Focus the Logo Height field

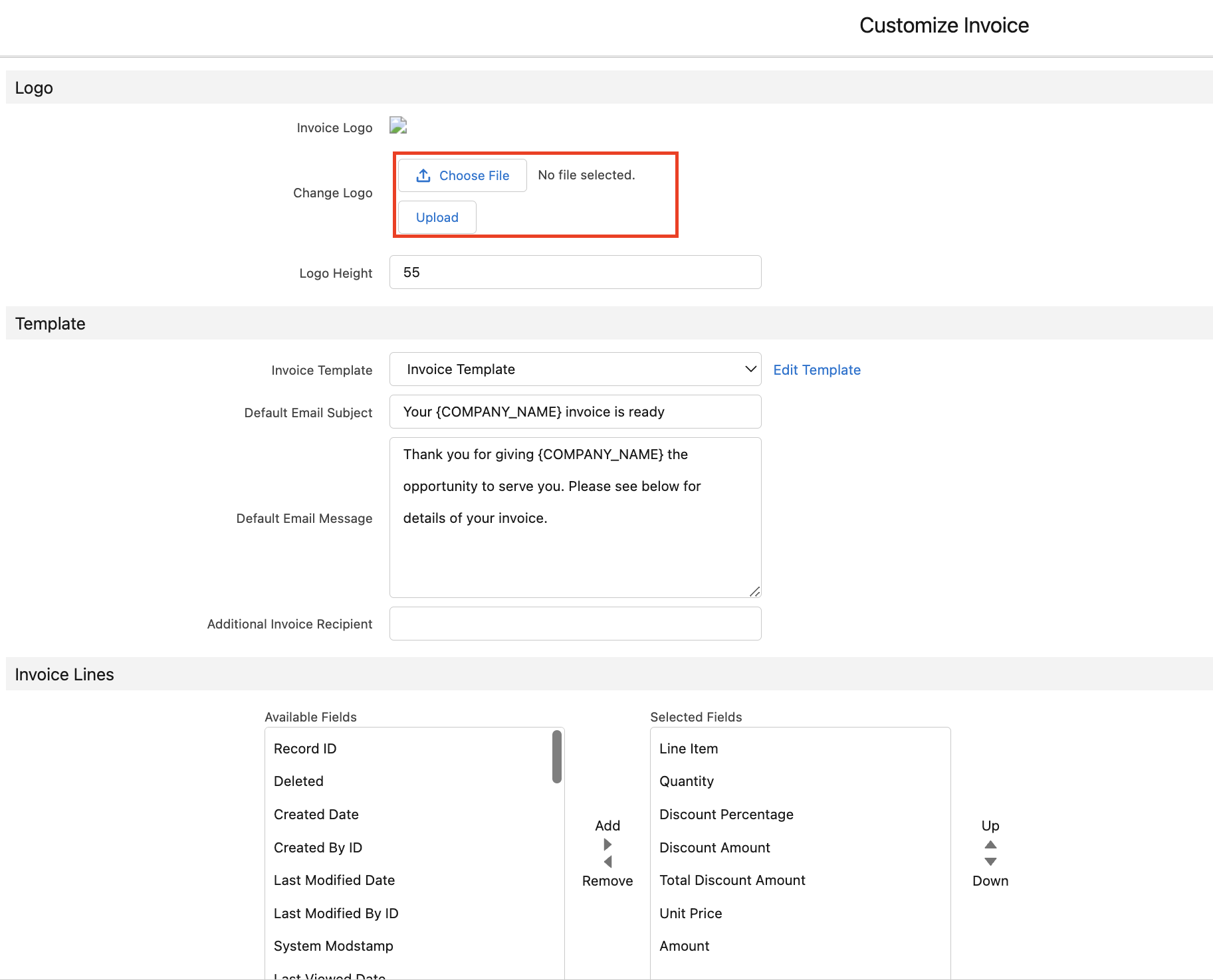[575, 272]
